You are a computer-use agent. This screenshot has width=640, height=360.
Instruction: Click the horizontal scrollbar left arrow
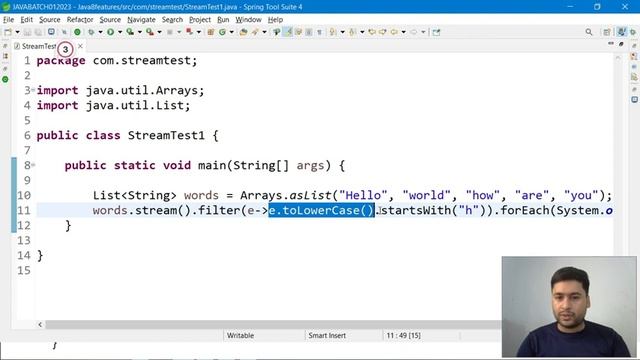pyautogui.click(x=40, y=324)
